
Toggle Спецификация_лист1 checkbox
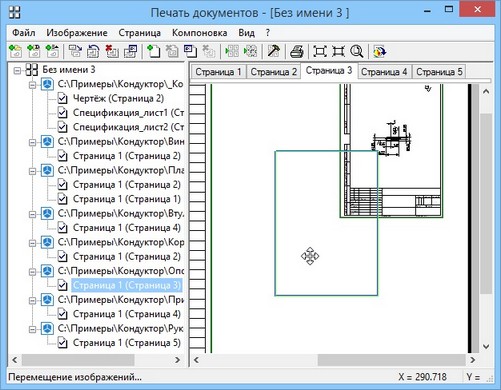[x=62, y=113]
